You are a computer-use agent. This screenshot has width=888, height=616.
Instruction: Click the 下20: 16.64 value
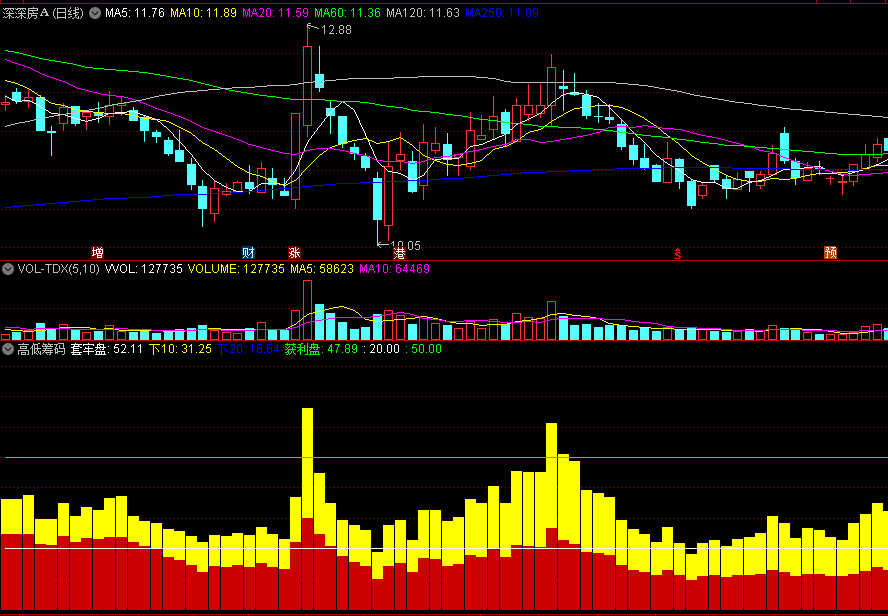(249, 349)
